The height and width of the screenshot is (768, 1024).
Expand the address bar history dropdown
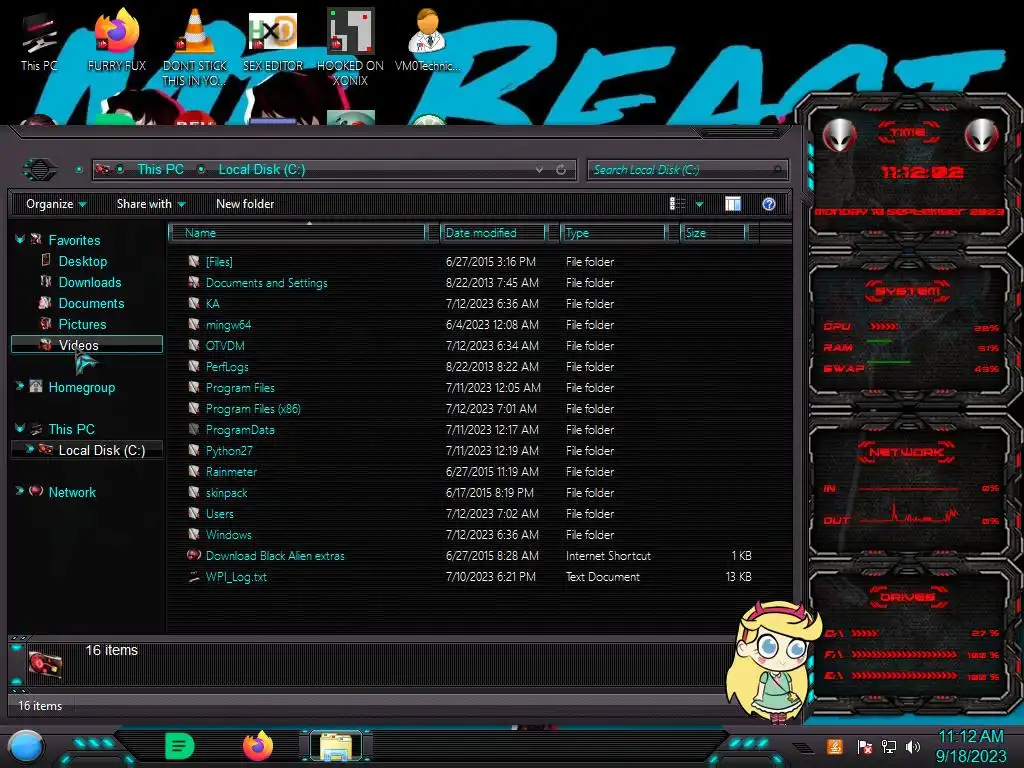tap(539, 170)
